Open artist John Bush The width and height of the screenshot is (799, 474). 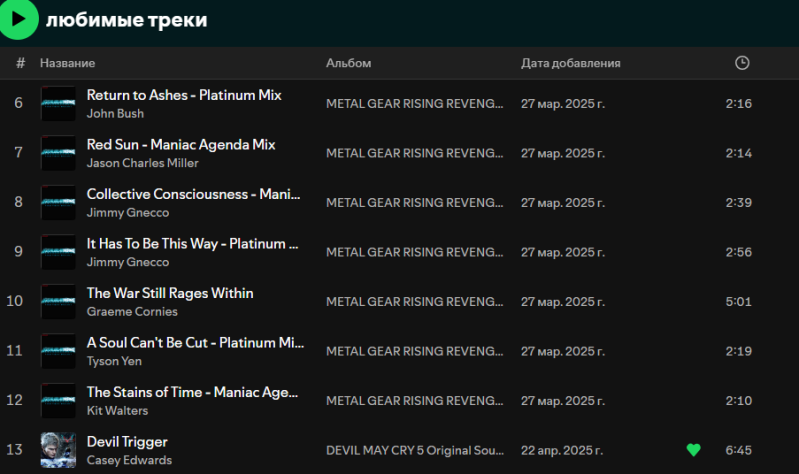(115, 114)
